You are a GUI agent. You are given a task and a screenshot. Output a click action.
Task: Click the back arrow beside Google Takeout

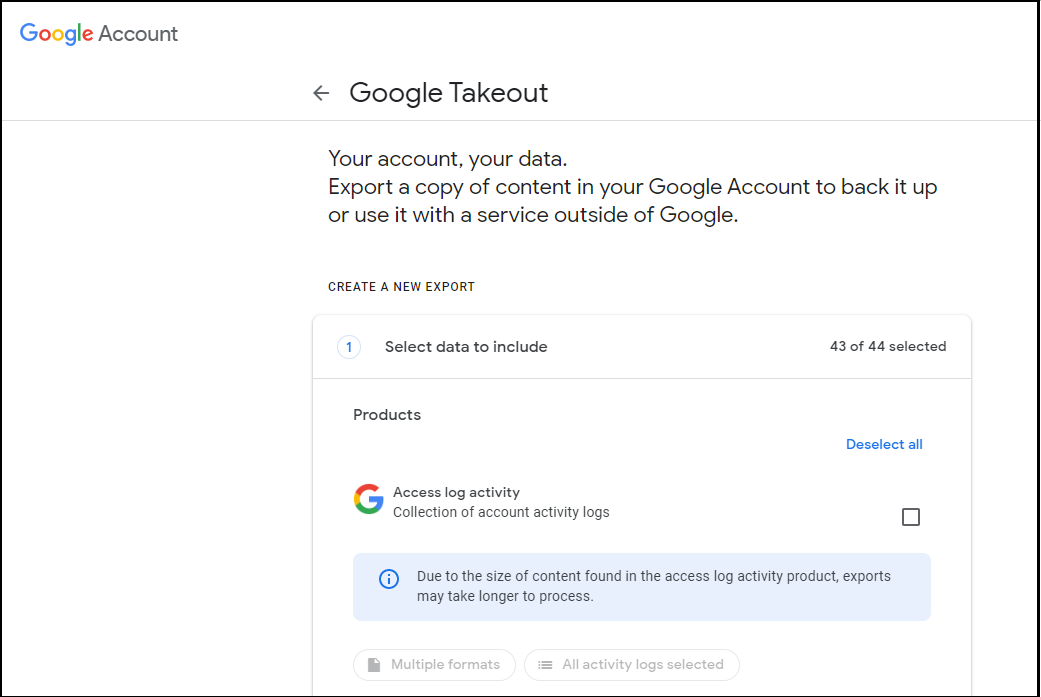[x=321, y=93]
